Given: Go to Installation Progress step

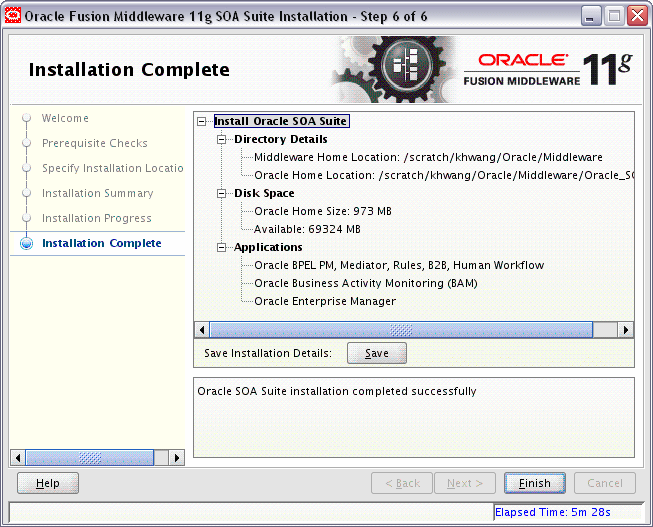Looking at the screenshot, I should pos(97,218).
